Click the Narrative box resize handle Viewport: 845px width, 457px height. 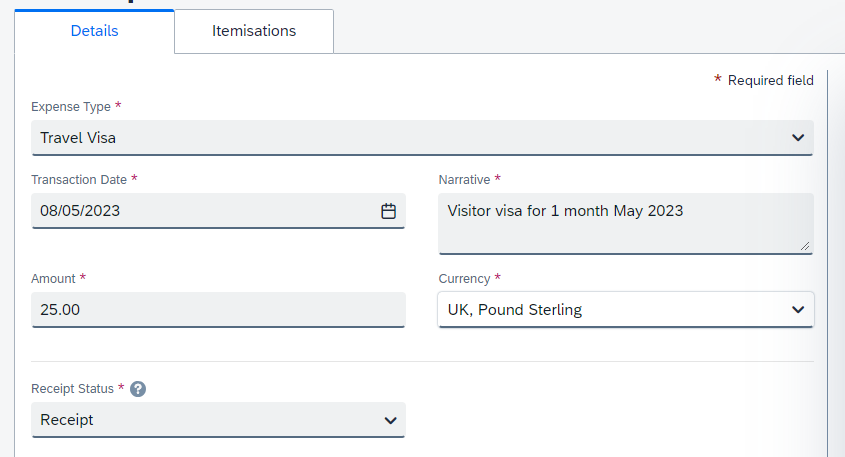[804, 245]
